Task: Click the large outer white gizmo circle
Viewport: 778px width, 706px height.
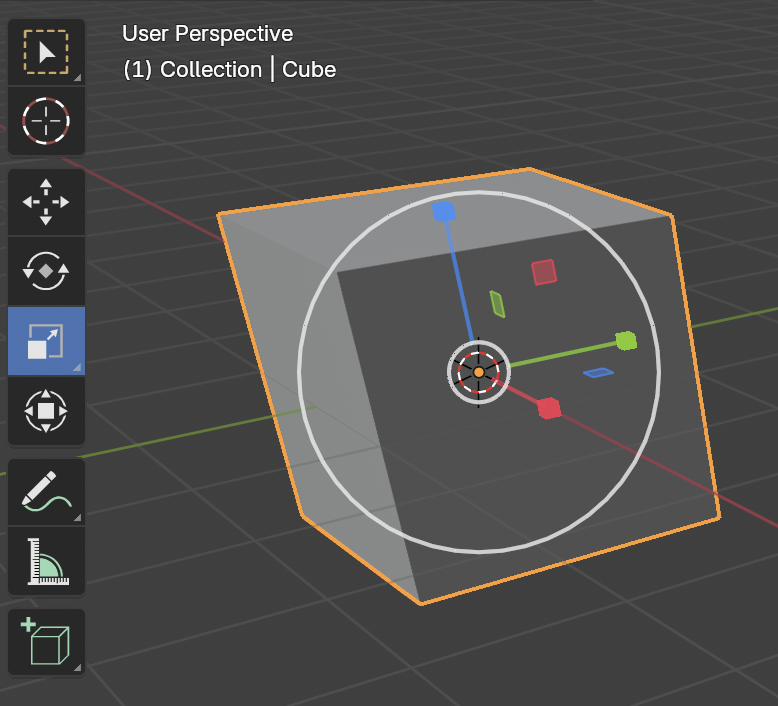Action: coord(299,370)
